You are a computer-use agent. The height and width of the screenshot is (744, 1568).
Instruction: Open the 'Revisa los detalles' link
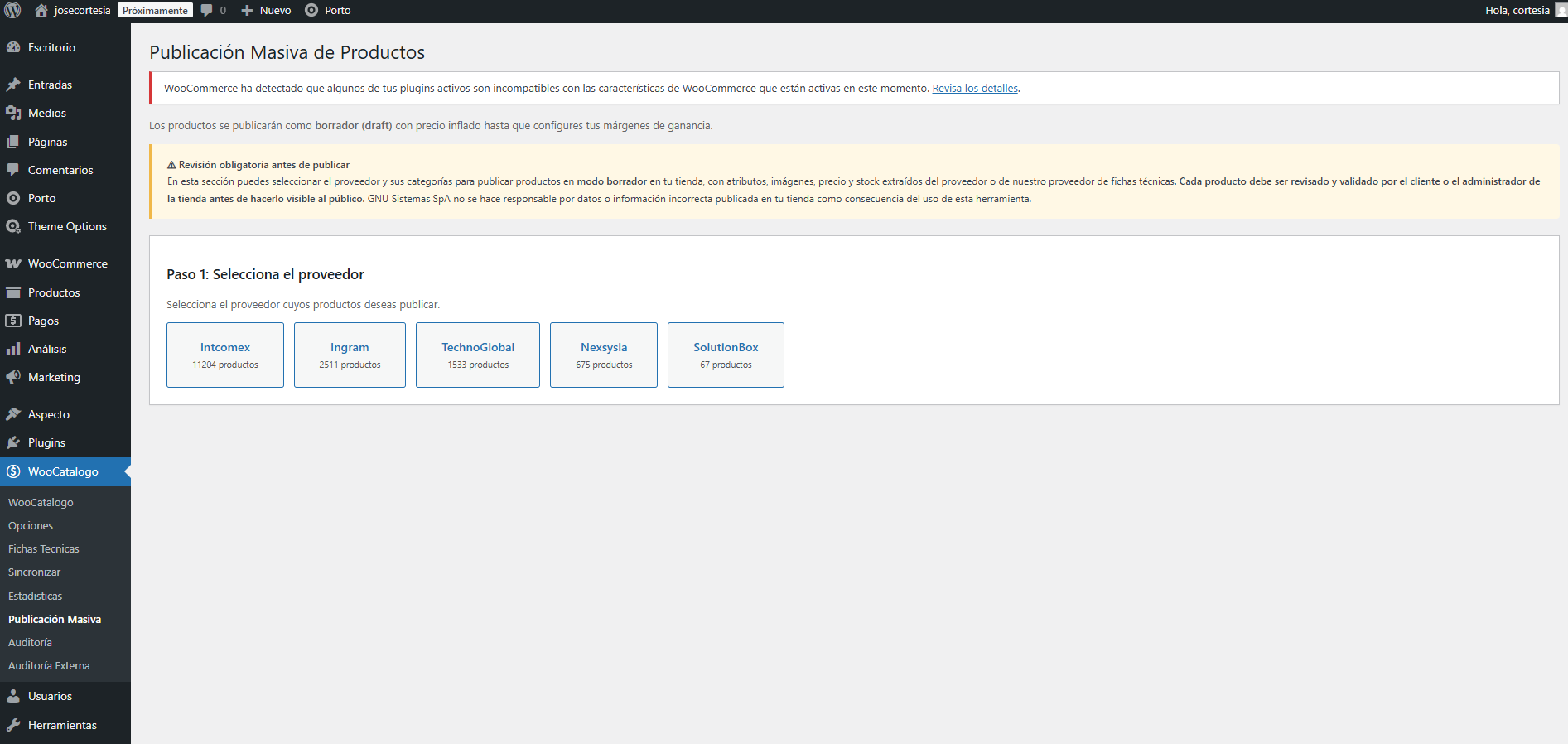tap(975, 89)
